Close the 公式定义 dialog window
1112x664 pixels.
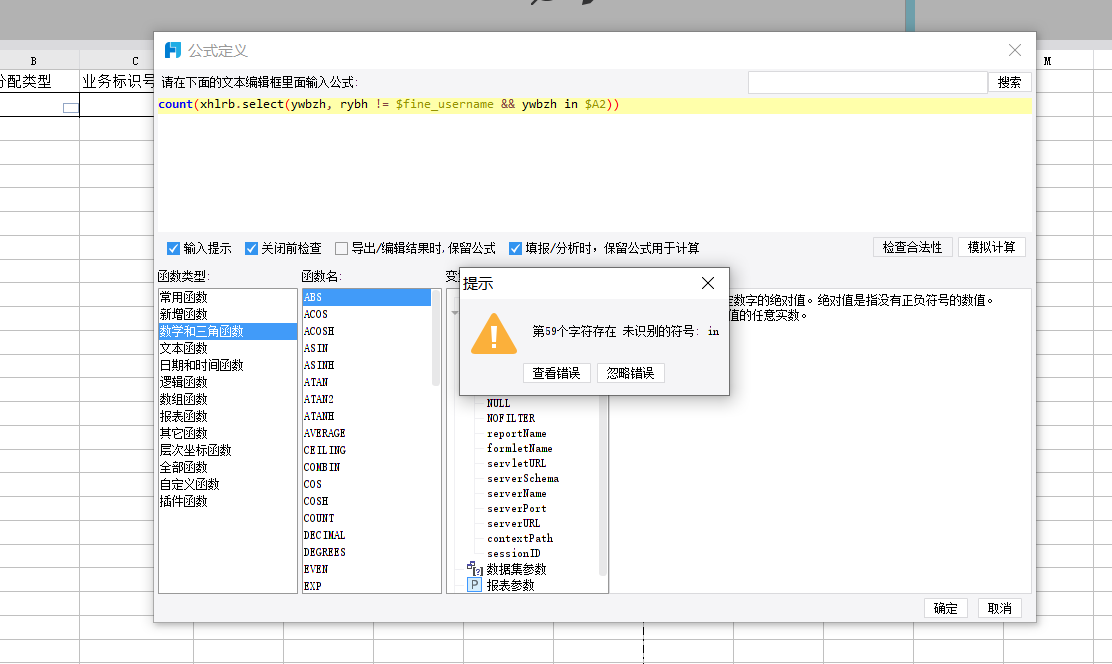[x=1015, y=50]
